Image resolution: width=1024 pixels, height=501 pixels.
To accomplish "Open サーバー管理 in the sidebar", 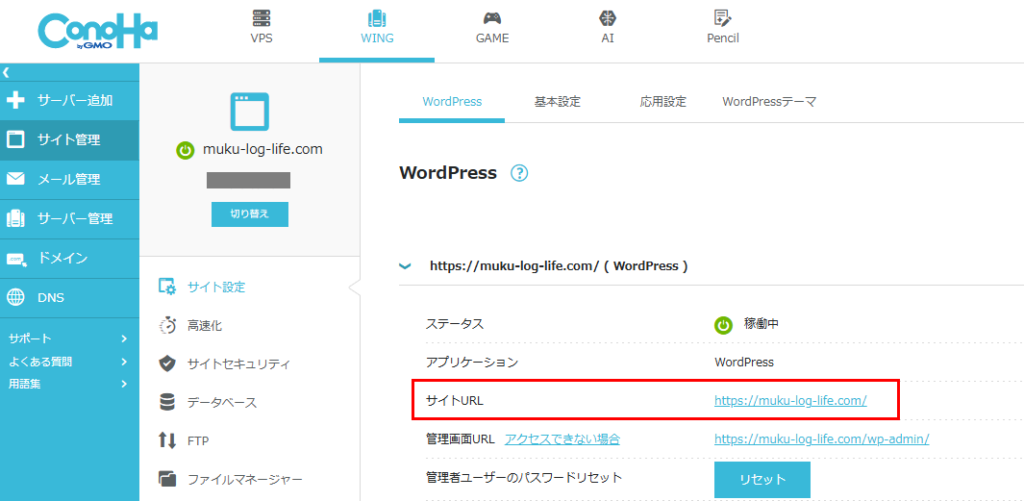I will pyautogui.click(x=69, y=219).
